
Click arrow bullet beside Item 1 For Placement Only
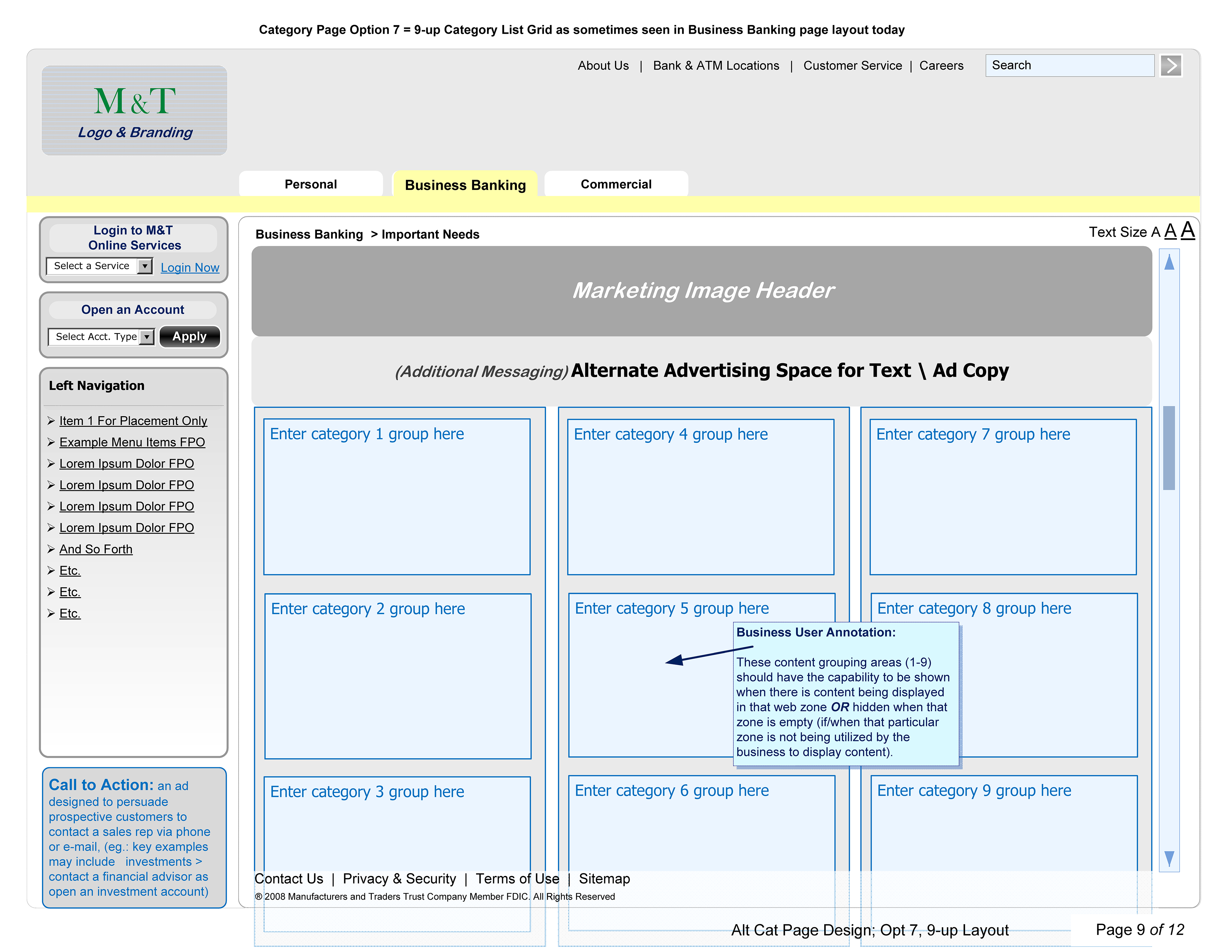(x=51, y=421)
